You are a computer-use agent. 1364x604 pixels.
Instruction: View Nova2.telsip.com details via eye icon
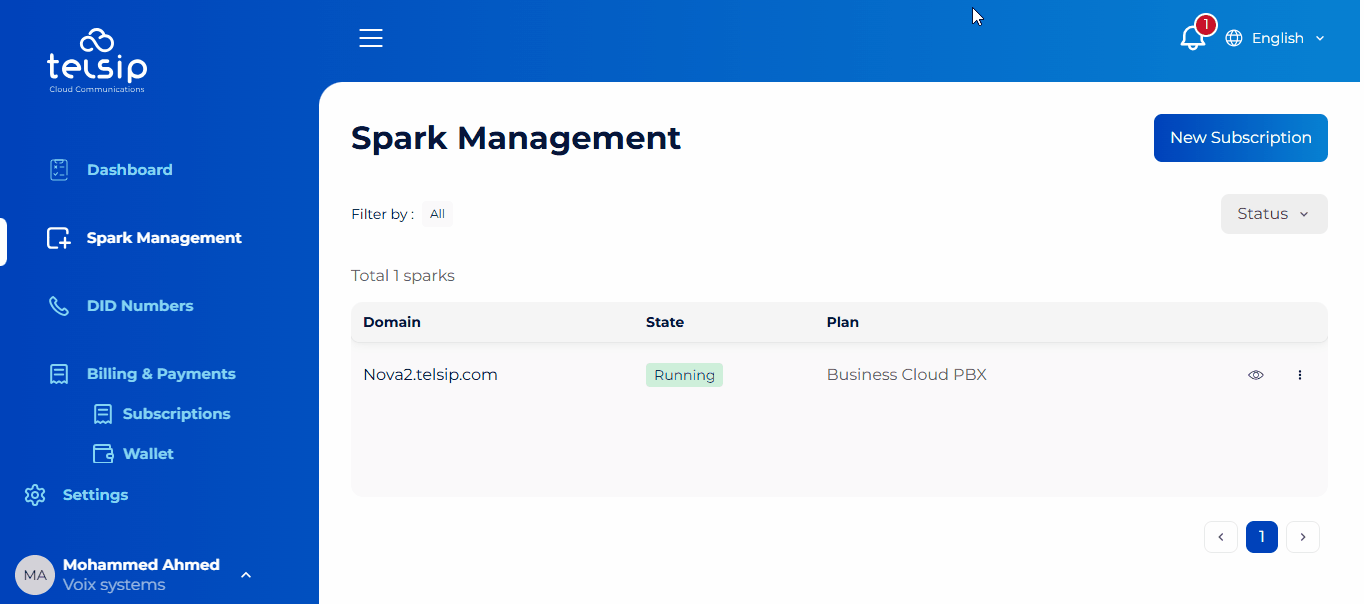pyautogui.click(x=1256, y=375)
